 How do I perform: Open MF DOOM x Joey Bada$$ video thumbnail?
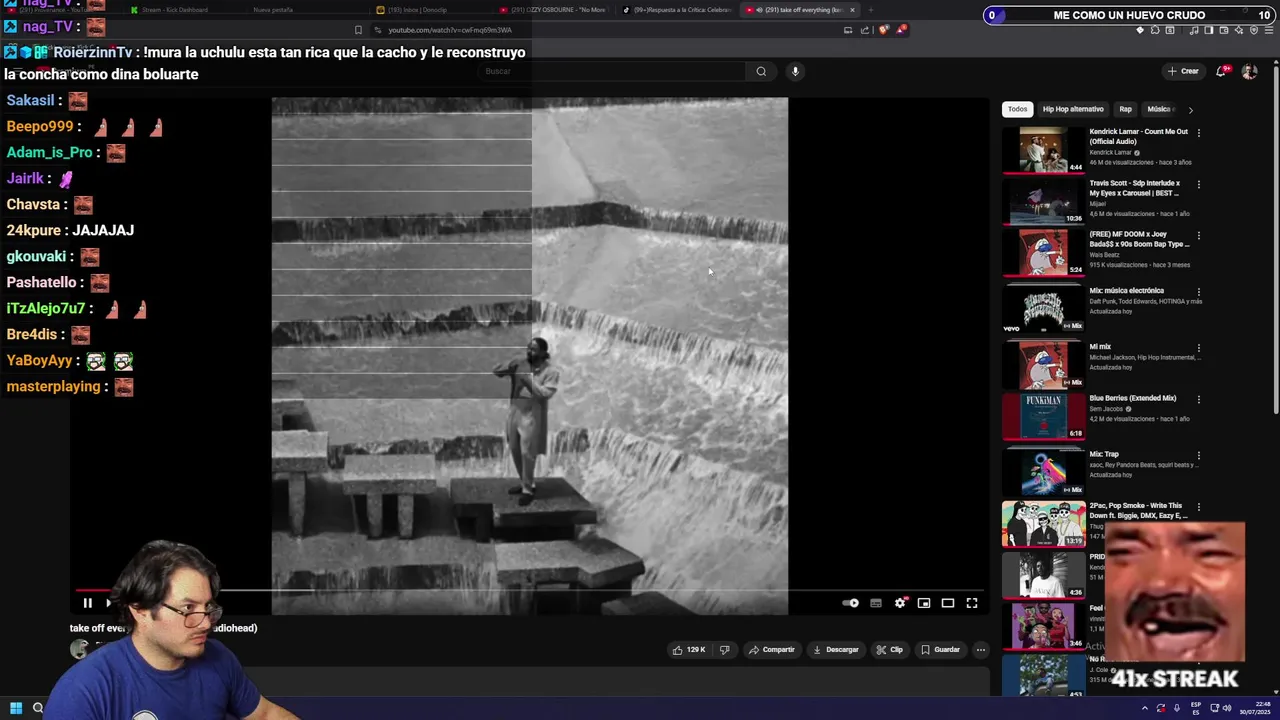point(1043,253)
